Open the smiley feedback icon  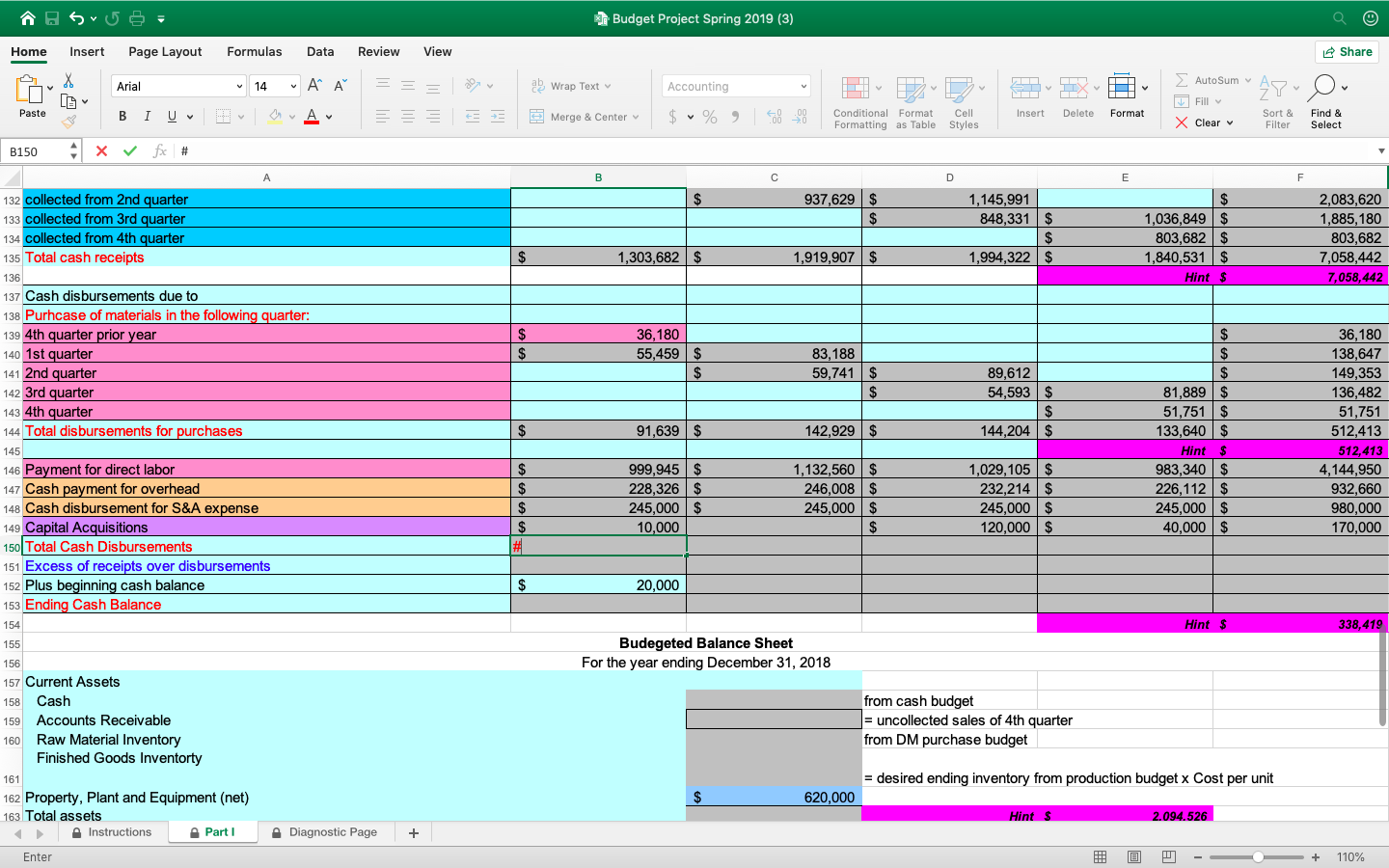pos(1370,18)
